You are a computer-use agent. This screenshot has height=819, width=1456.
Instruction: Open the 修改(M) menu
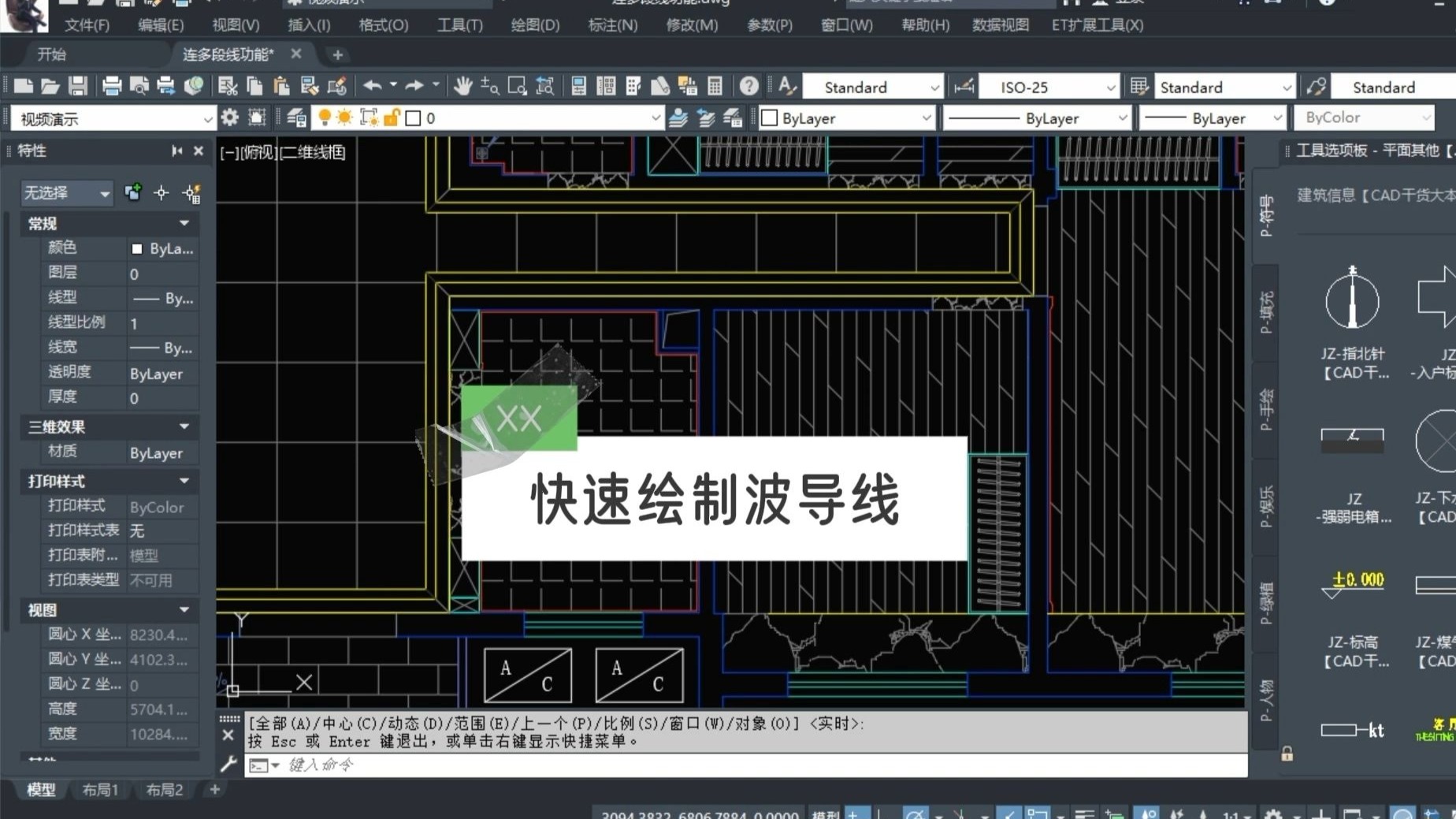coord(691,24)
